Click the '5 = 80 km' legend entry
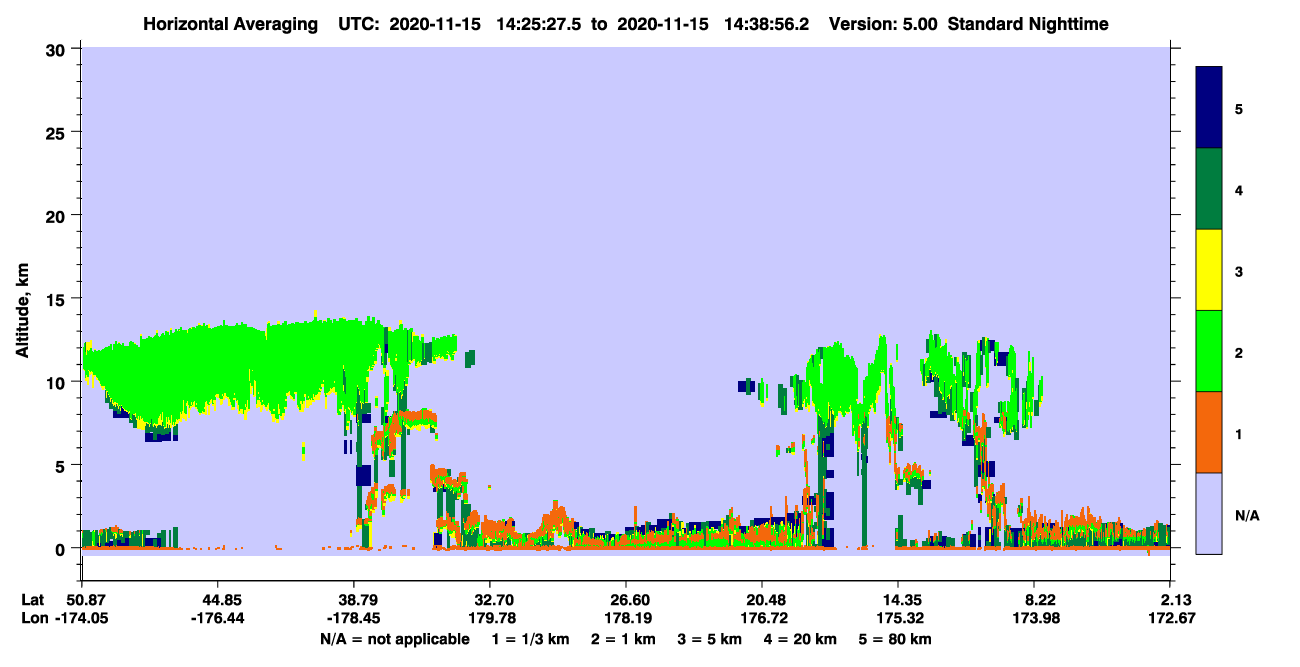Screen dimensions: 1300x667 point(896,639)
